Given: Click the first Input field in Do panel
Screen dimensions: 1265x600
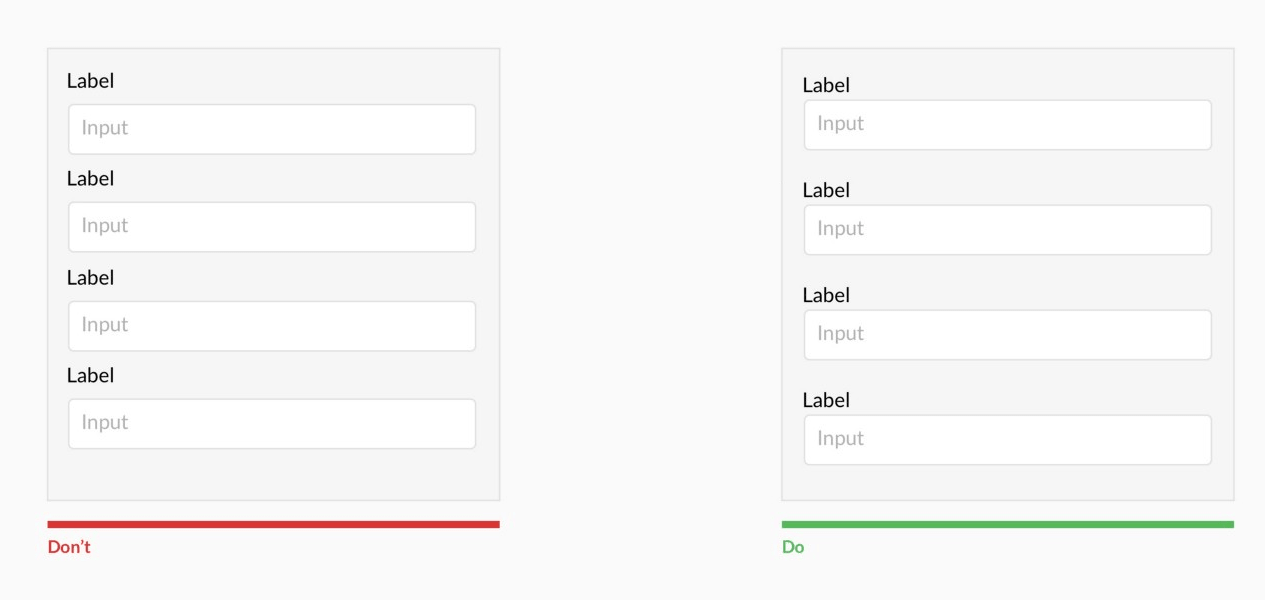Looking at the screenshot, I should click(x=1007, y=123).
